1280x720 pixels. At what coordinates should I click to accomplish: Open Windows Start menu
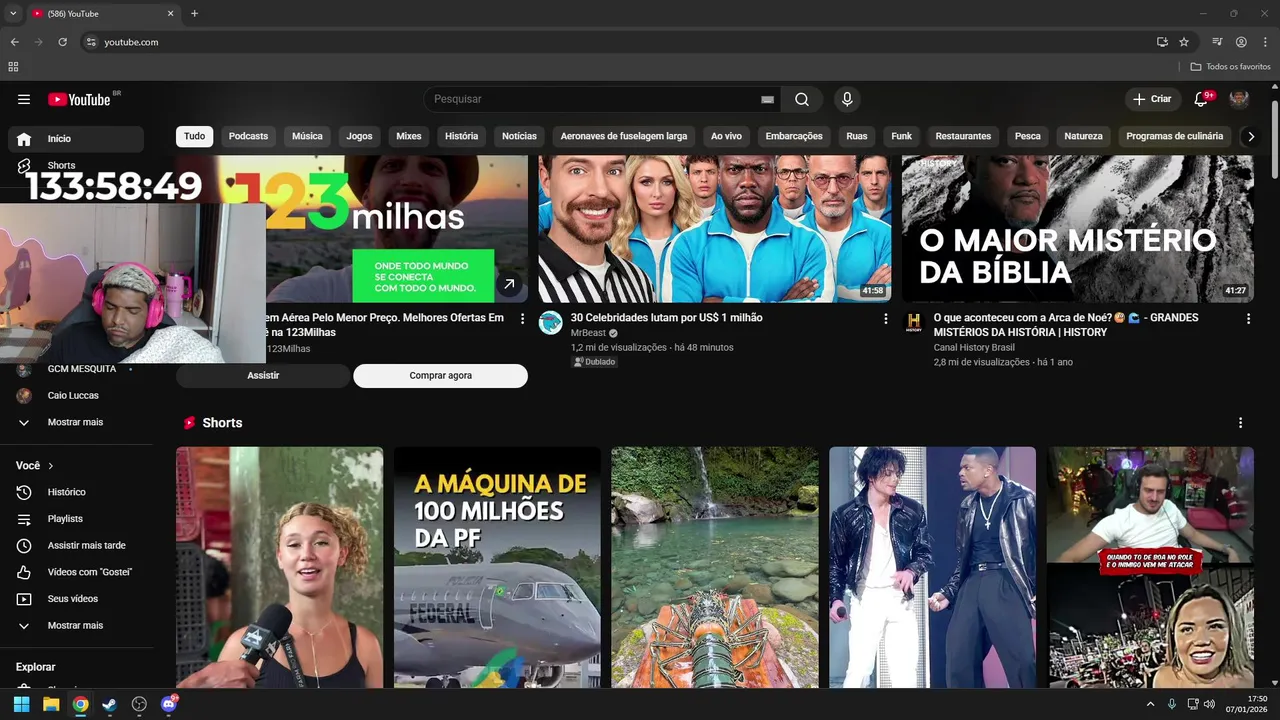pyautogui.click(x=21, y=704)
